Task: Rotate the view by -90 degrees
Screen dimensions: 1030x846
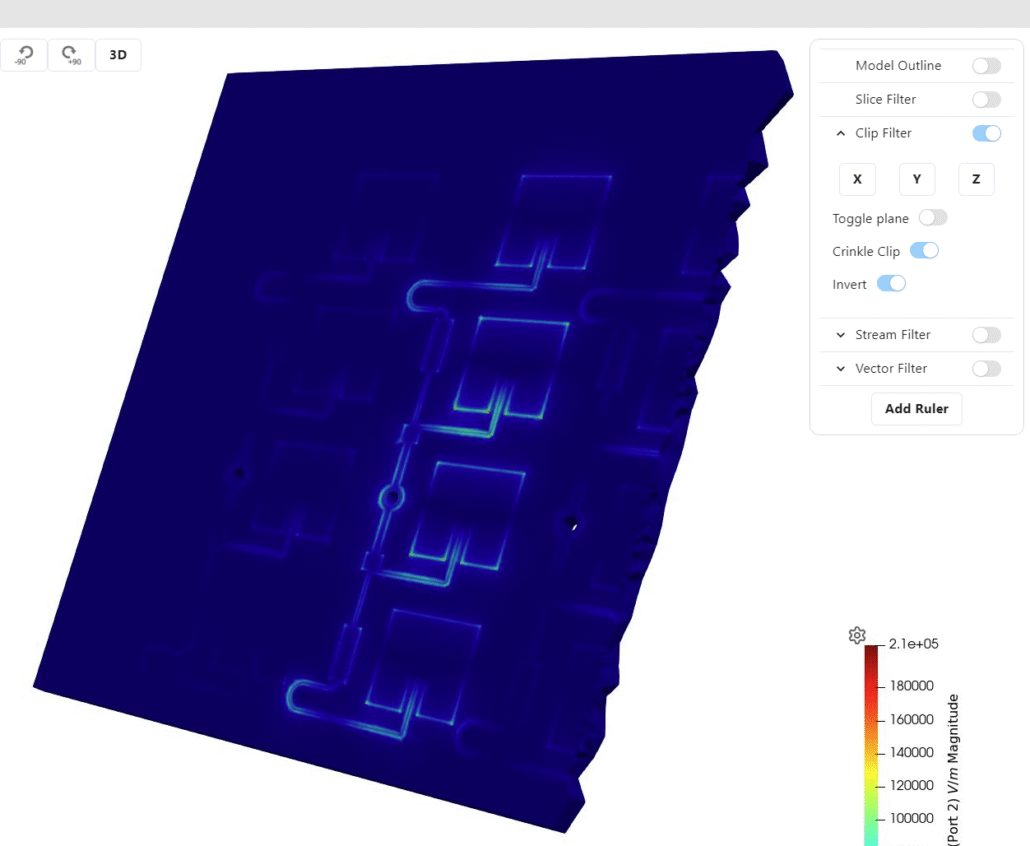Action: tap(24, 55)
